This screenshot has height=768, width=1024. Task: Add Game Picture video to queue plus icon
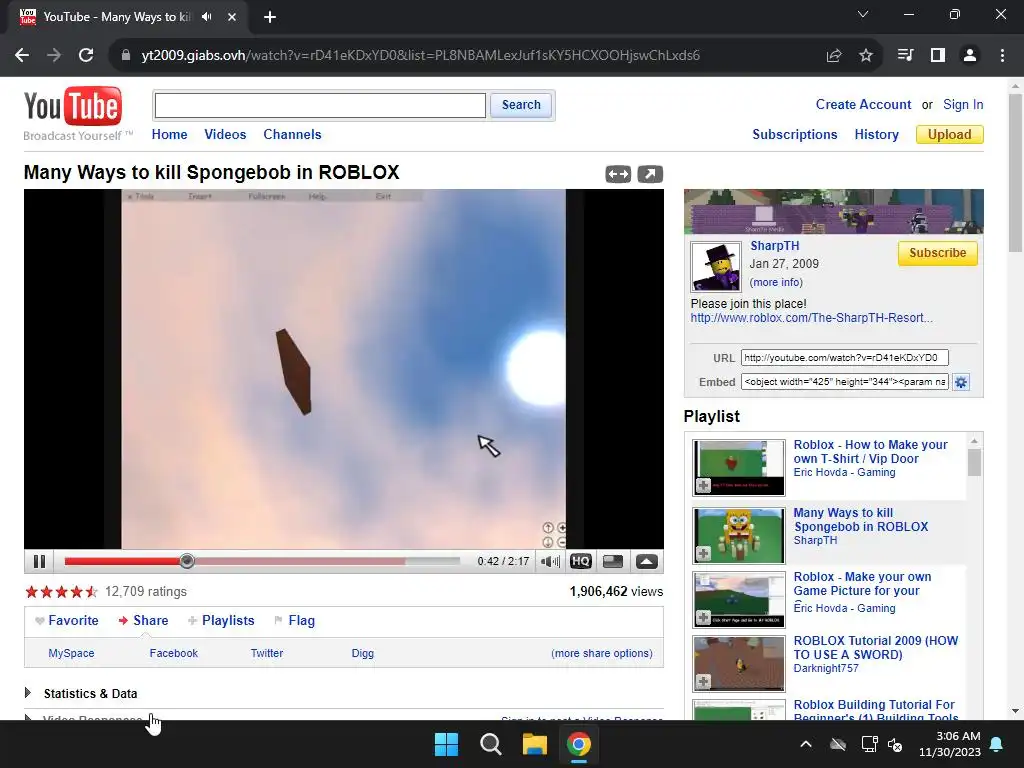[703, 617]
